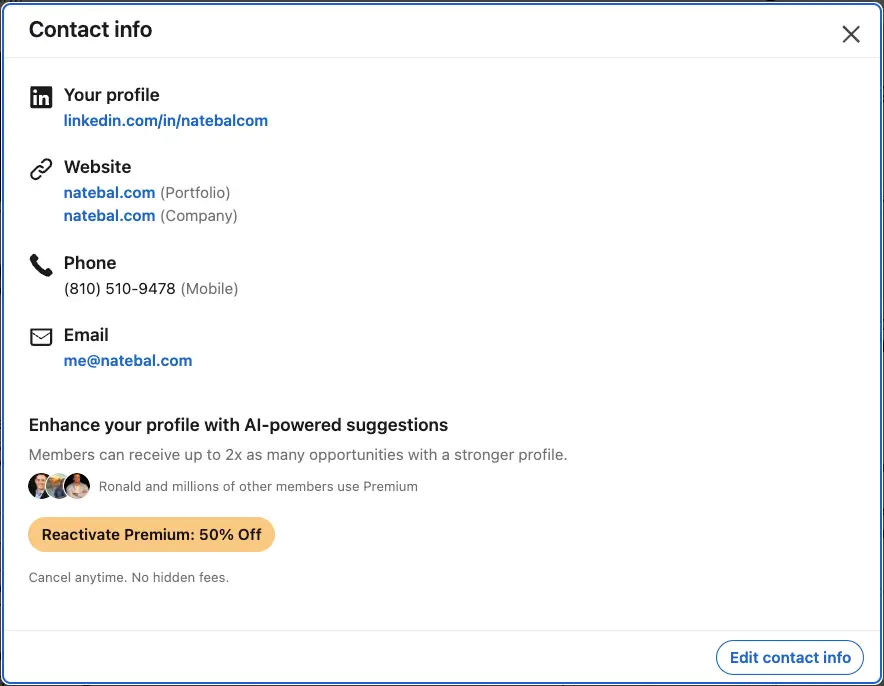Click the Cancel anytime. No hidden fees. note
Screen dimensions: 884x686
129,577
